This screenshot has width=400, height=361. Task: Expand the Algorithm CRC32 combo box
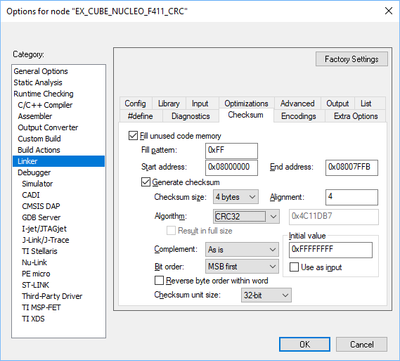245,216
